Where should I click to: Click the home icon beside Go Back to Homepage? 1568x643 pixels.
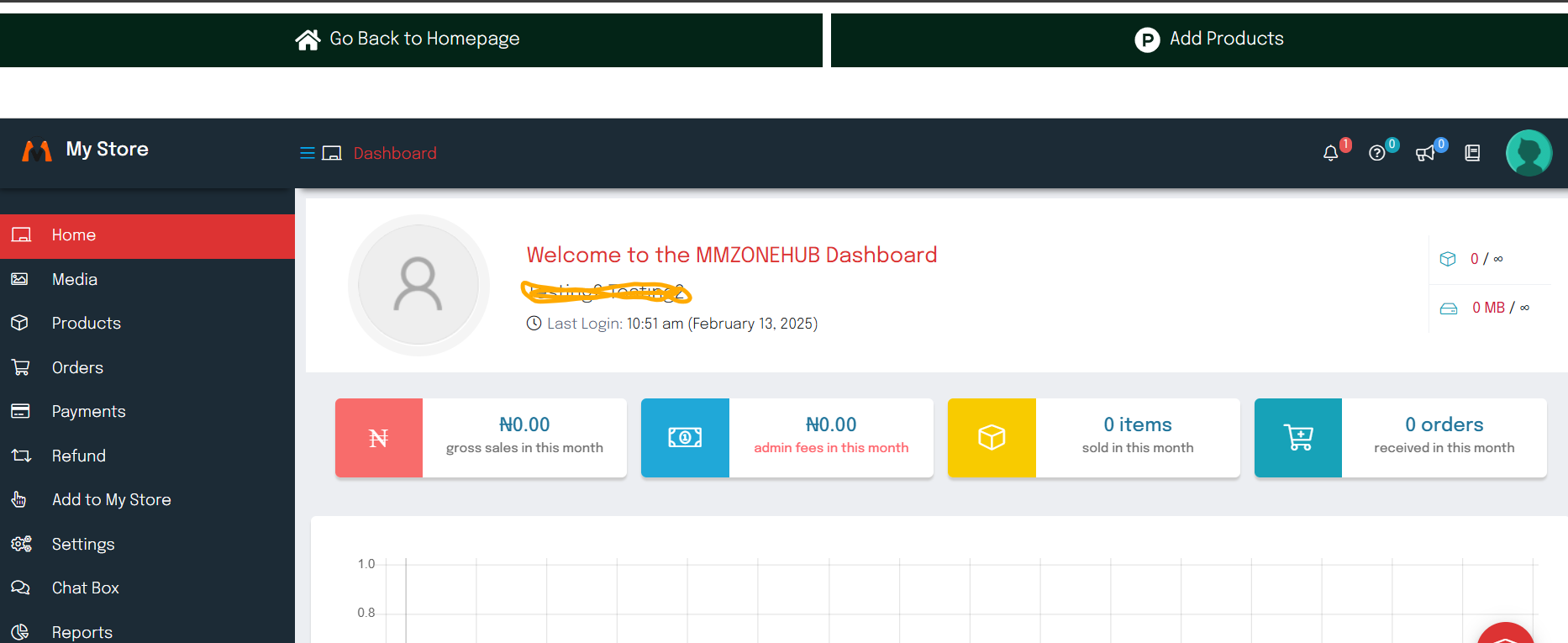tap(308, 40)
